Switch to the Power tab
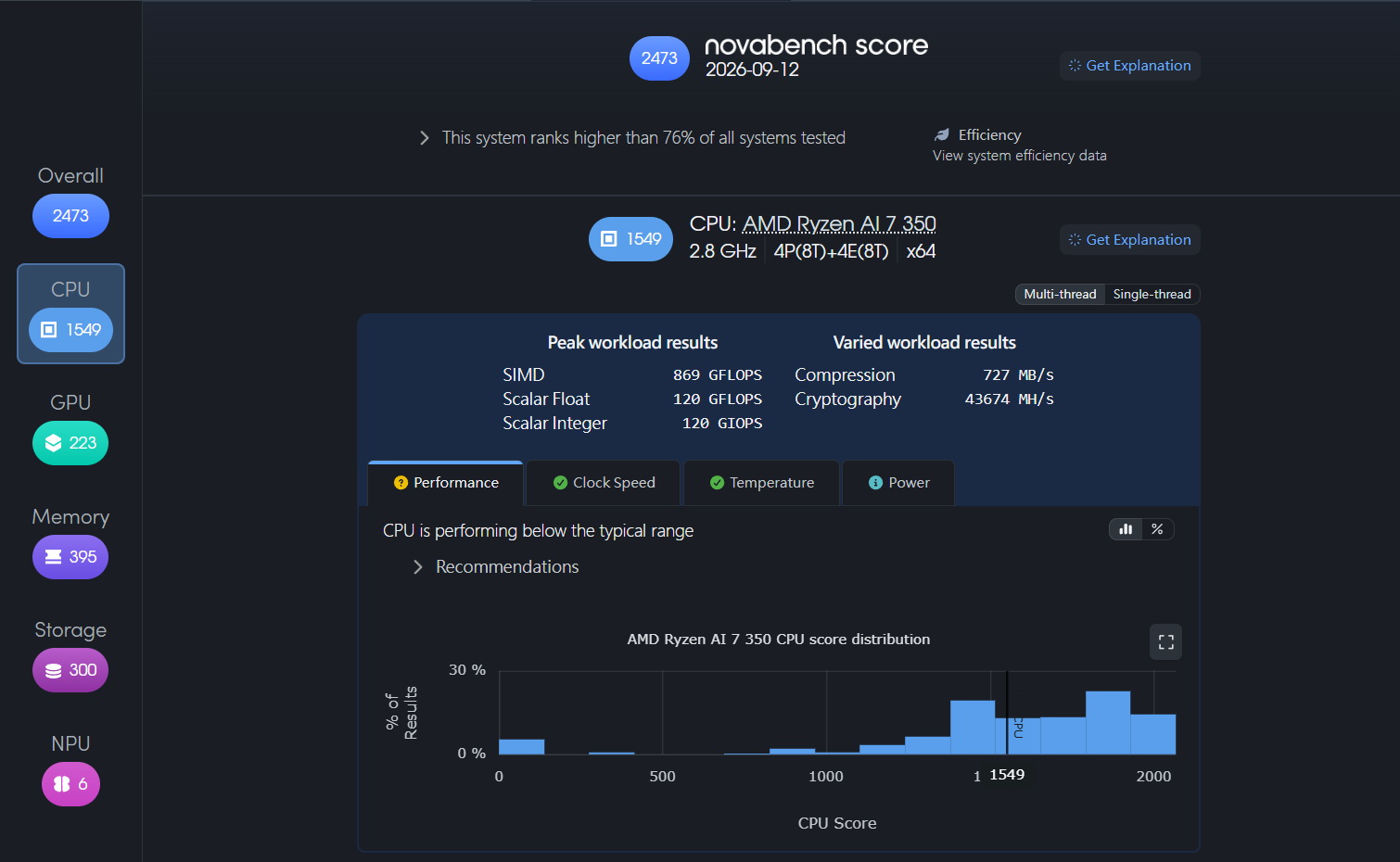 pos(898,483)
